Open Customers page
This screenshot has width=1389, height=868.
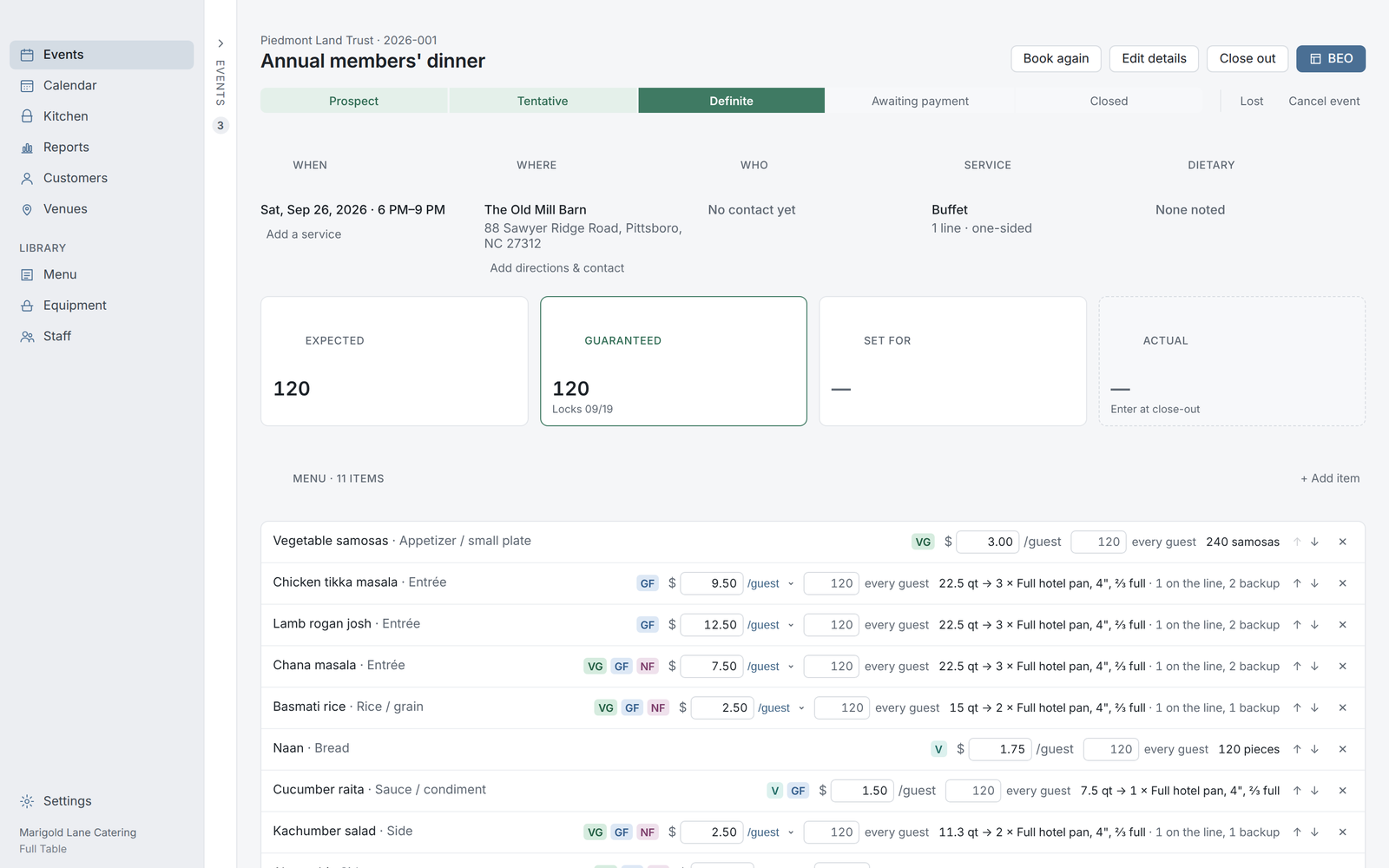pos(102,178)
